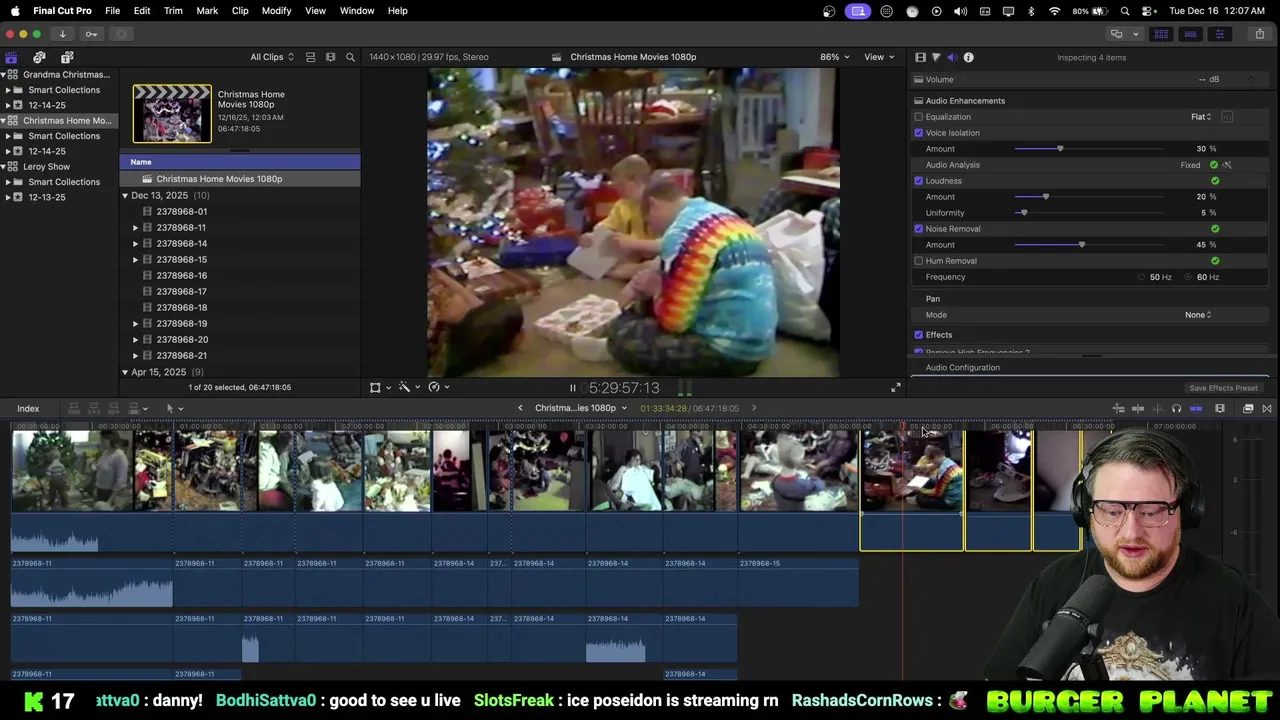Open the Color inspector triangle icon

pos(936,57)
